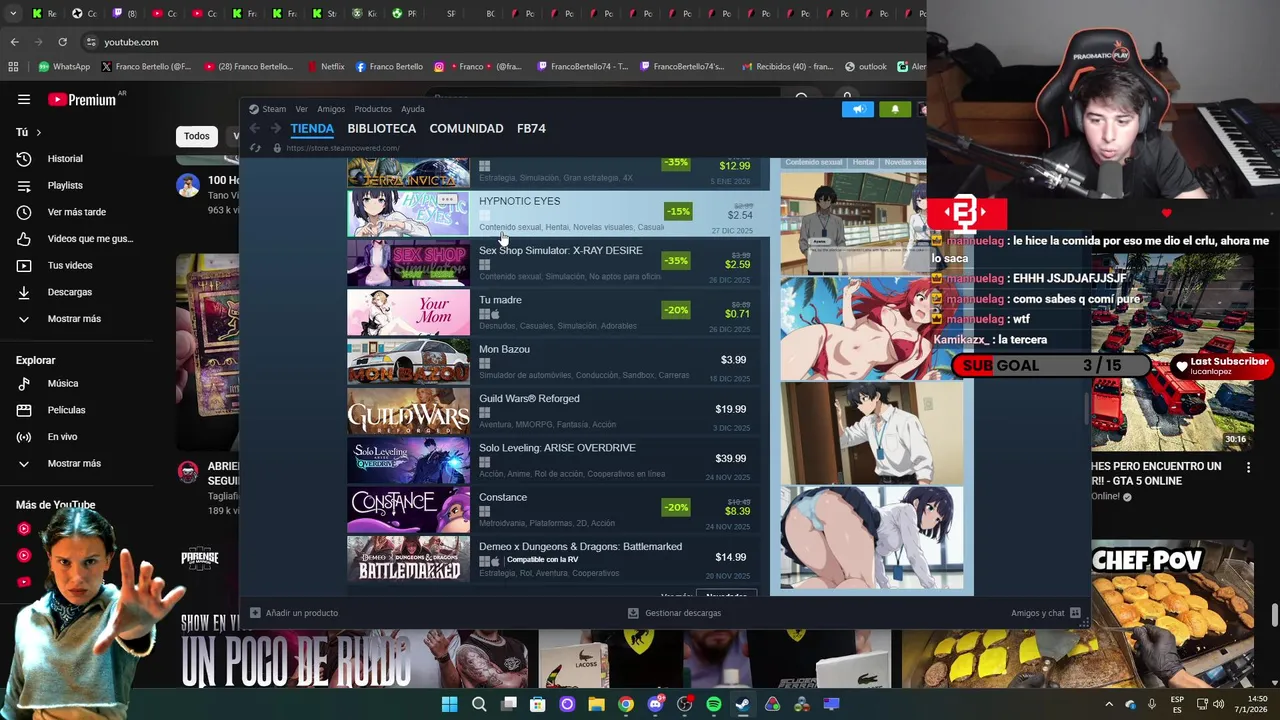Viewport: 1280px width, 720px height.
Task: Reload the Steam store page
Action: click(x=255, y=148)
